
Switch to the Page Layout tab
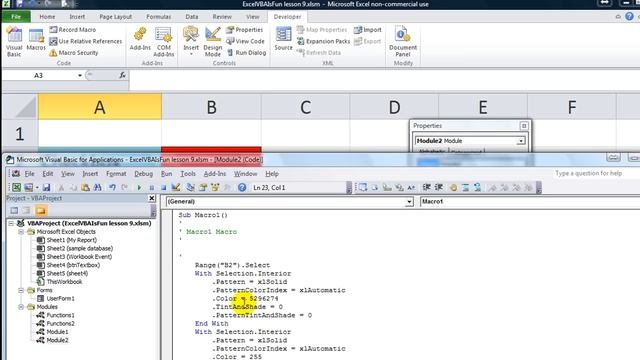point(116,17)
